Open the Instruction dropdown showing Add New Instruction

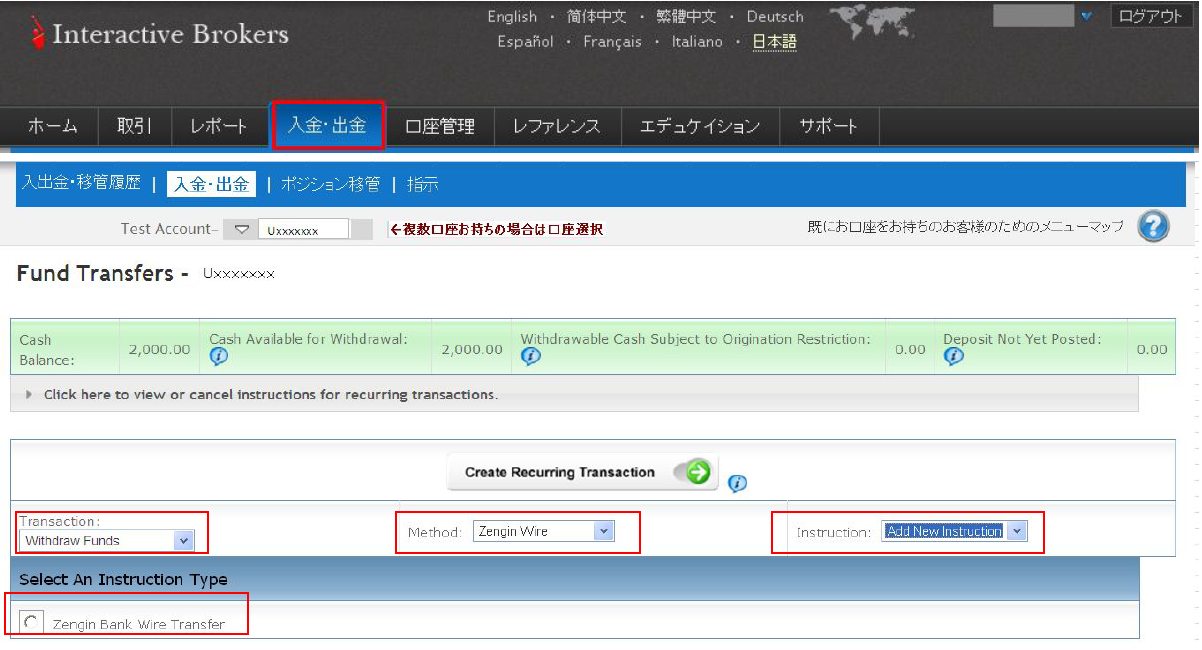[x=954, y=532]
